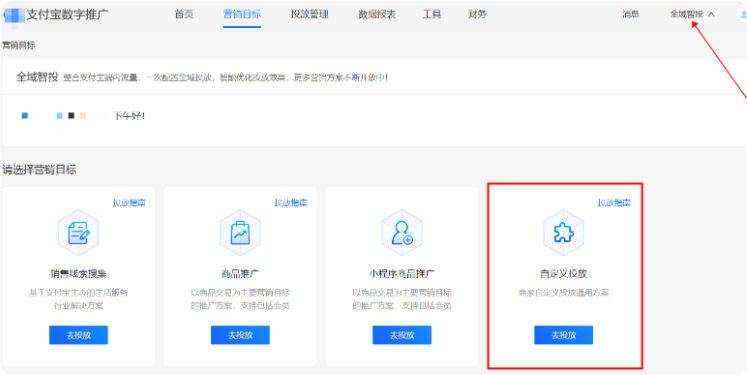The height and width of the screenshot is (375, 747).
Task: Click the 请选择营销目标 section heading
Action: (x=39, y=170)
